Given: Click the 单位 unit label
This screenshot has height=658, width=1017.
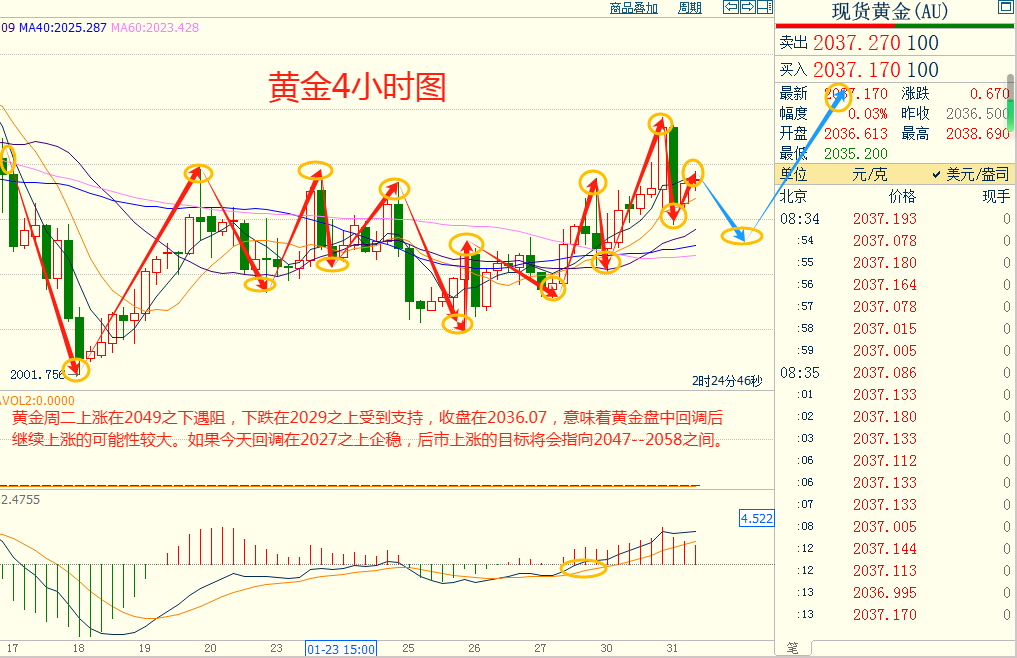Looking at the screenshot, I should (793, 174).
